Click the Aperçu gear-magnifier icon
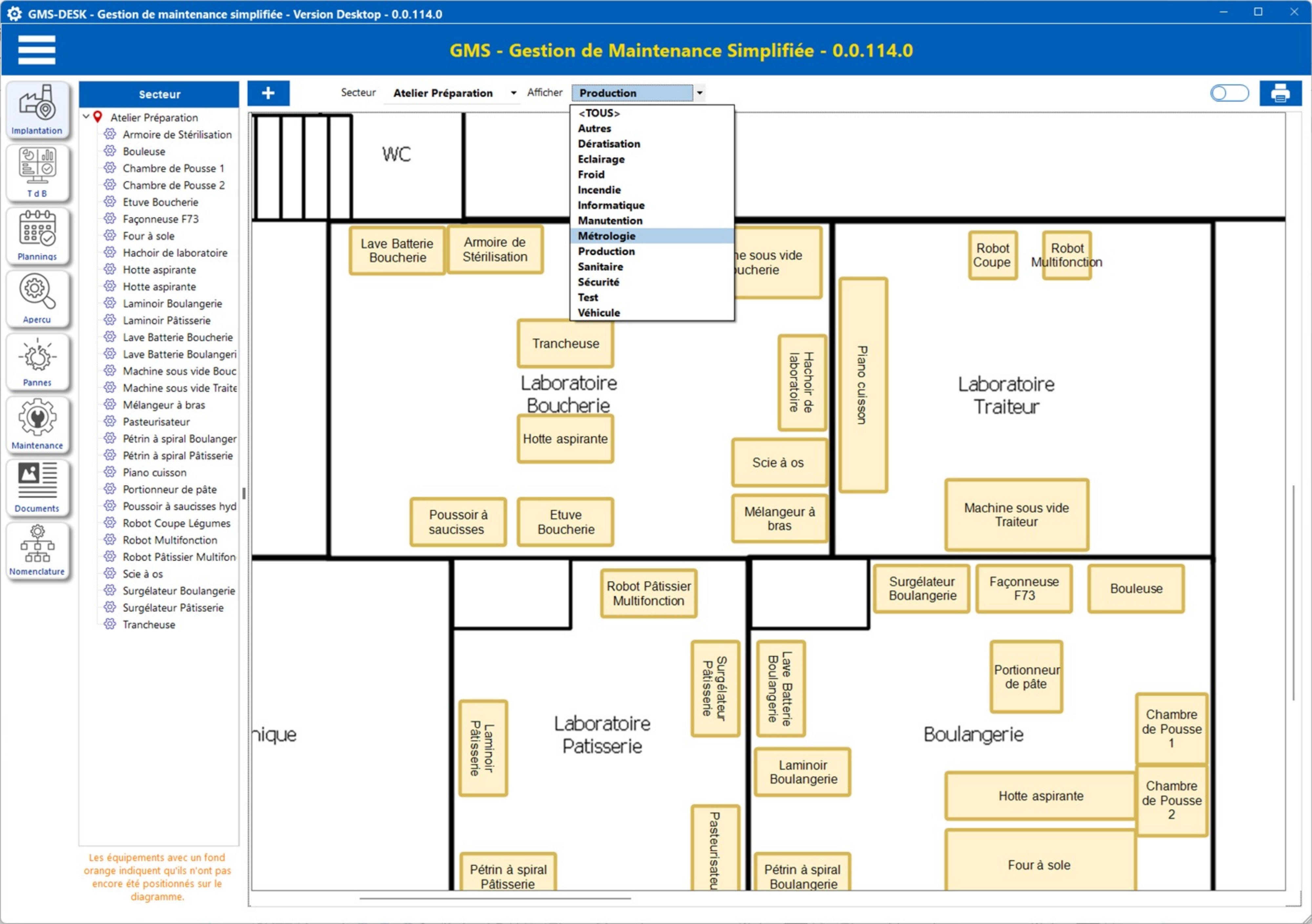This screenshot has height=924, width=1312. (37, 298)
